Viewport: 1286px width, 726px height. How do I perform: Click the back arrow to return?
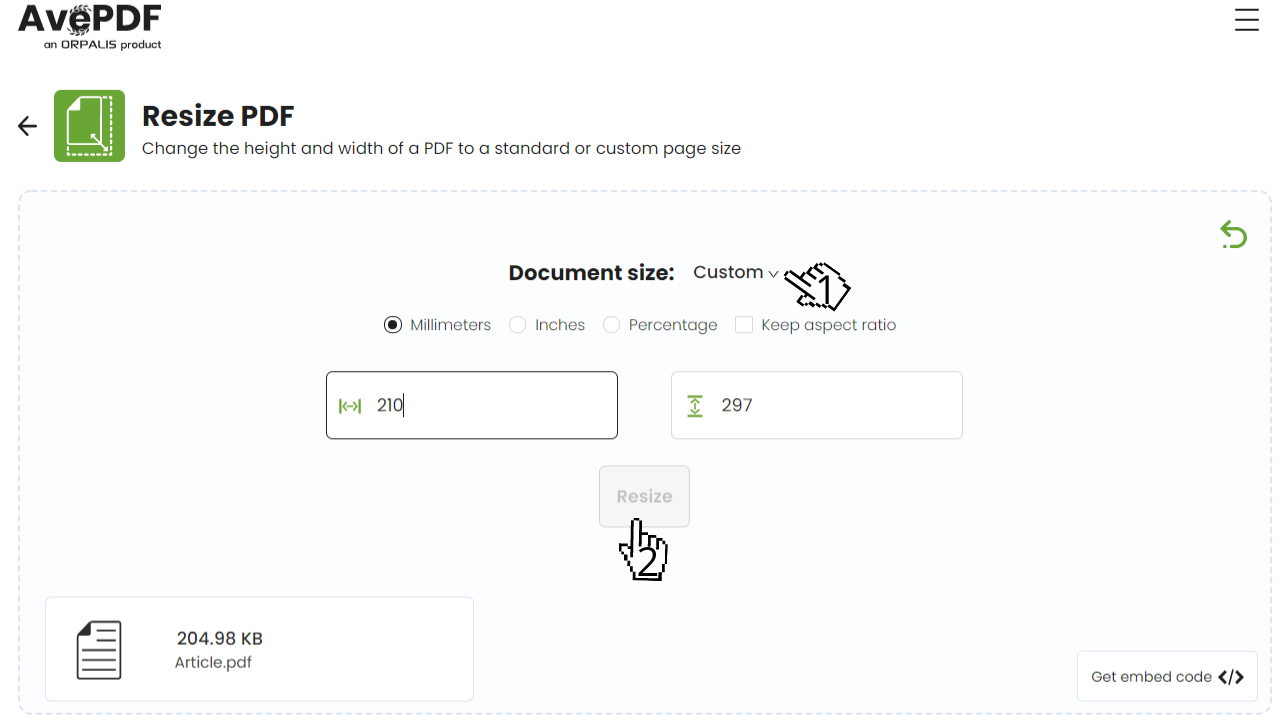pyautogui.click(x=26, y=124)
